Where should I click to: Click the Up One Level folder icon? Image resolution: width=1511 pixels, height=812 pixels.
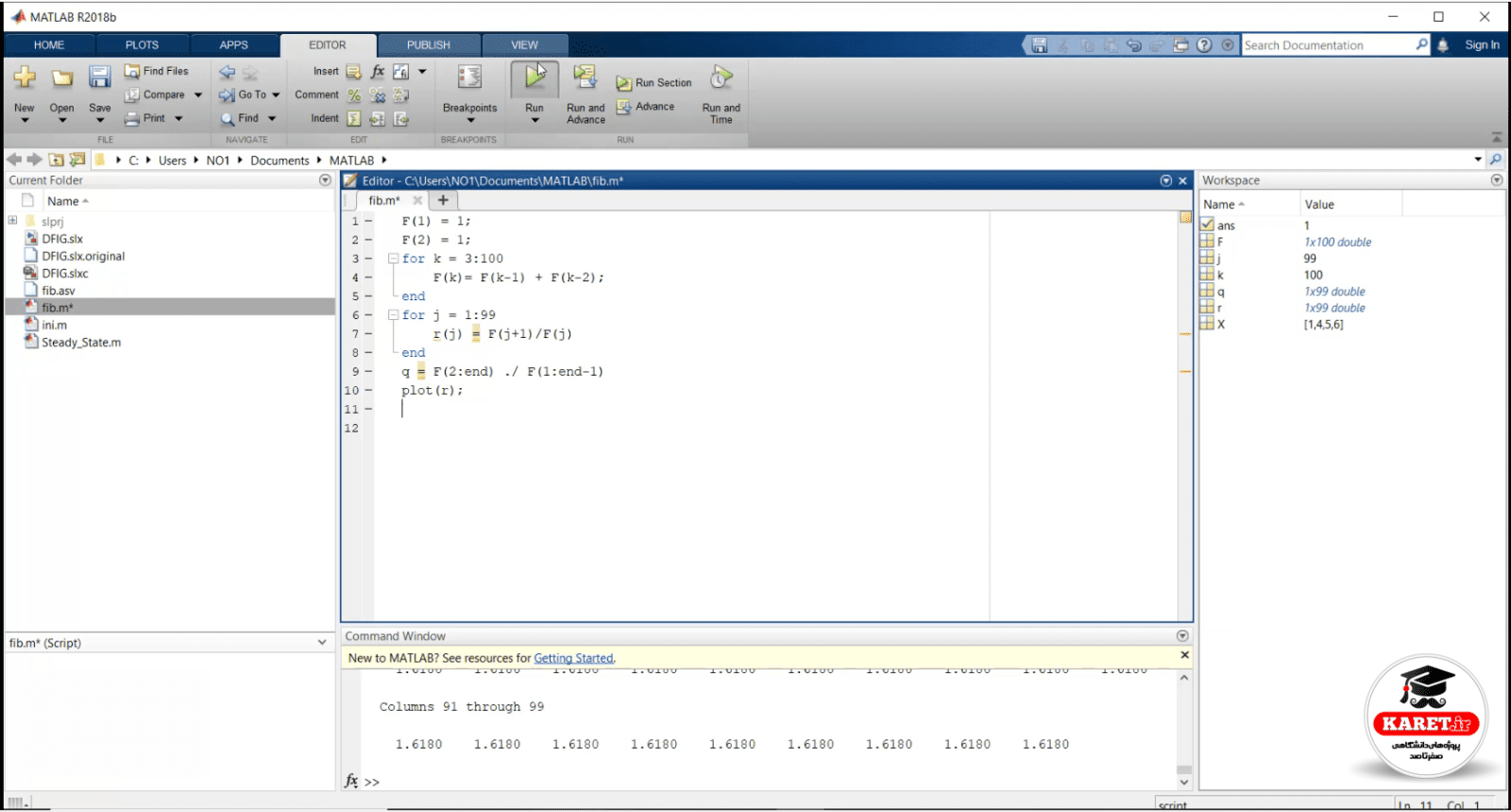(56, 160)
